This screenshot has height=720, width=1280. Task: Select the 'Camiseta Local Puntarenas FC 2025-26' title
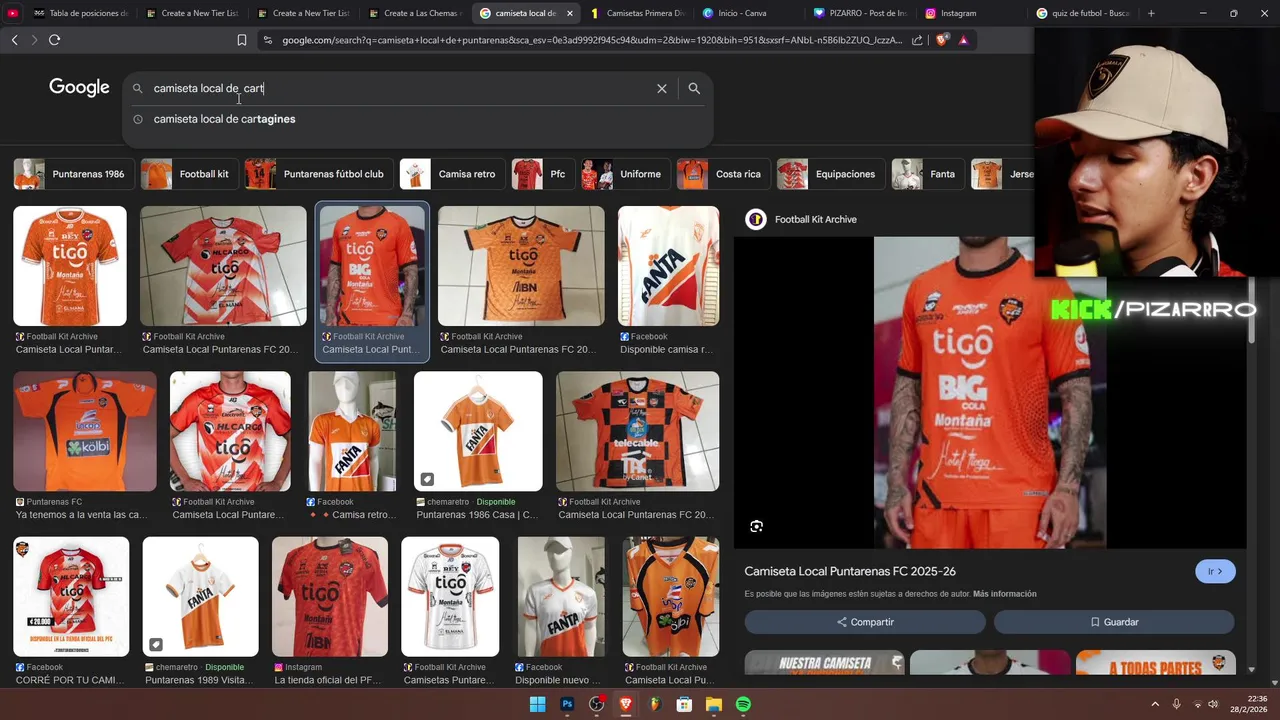pyautogui.click(x=850, y=571)
